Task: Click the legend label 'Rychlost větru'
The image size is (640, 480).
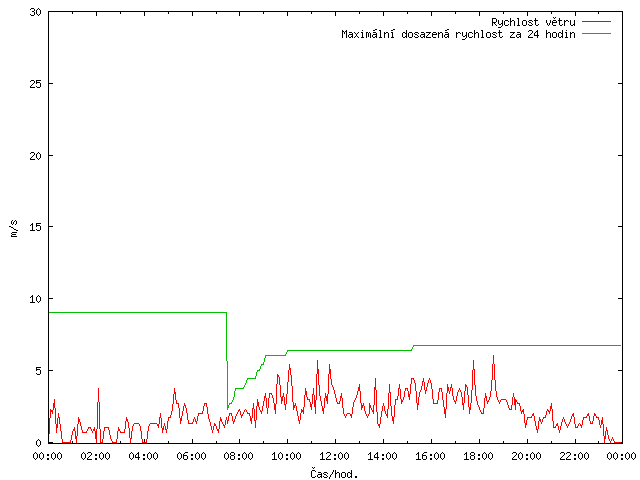Action: [x=533, y=22]
